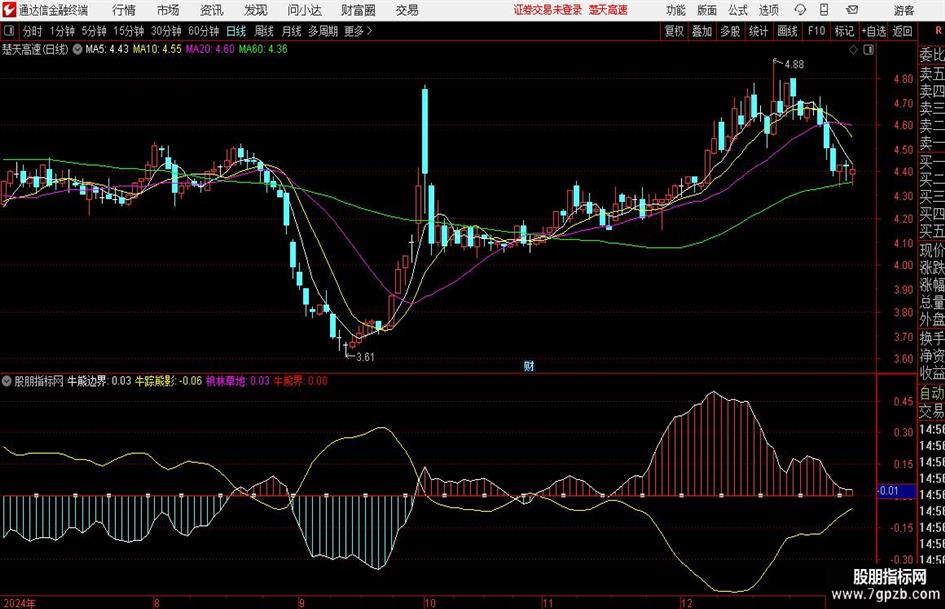Open the 功能 menu
Viewport: 945px width, 609px height.
pyautogui.click(x=676, y=10)
